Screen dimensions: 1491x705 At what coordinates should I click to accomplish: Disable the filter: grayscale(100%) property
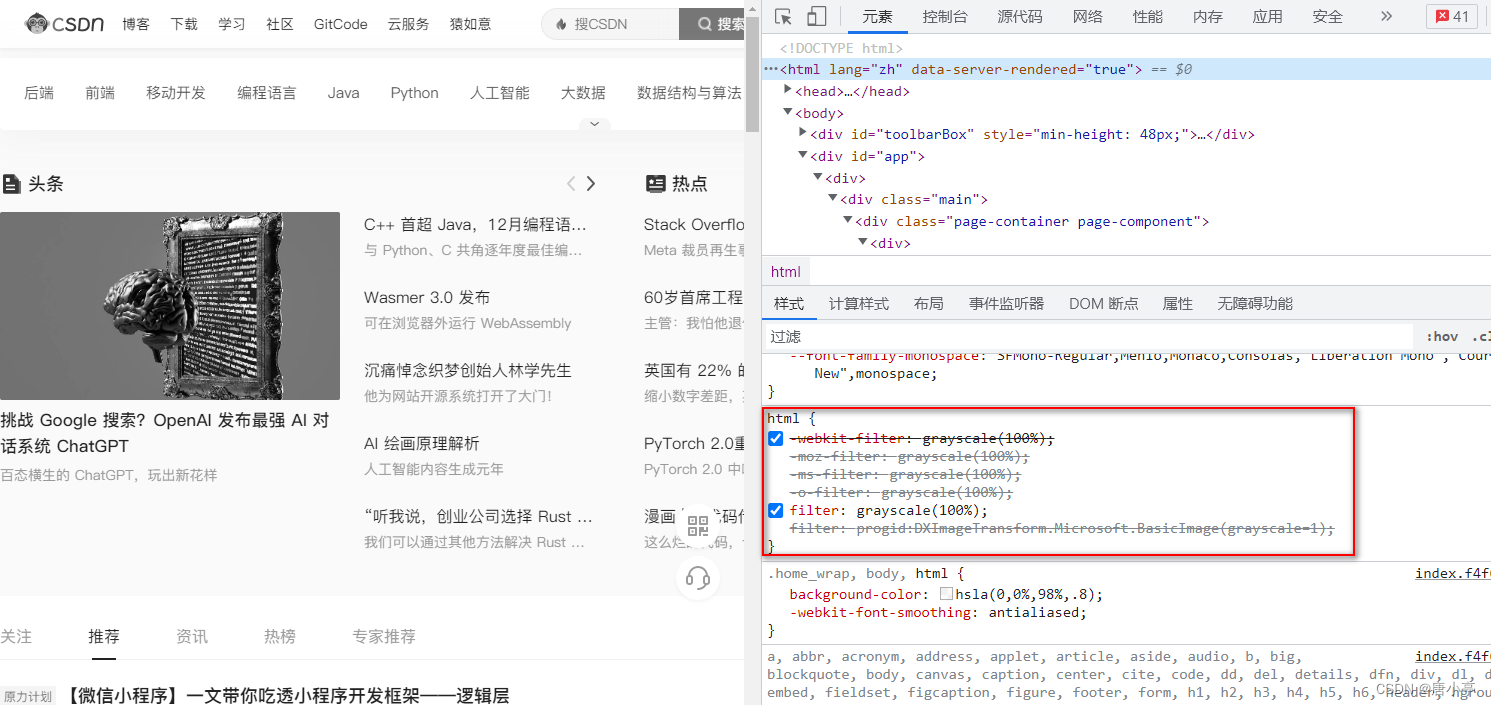[x=775, y=510]
